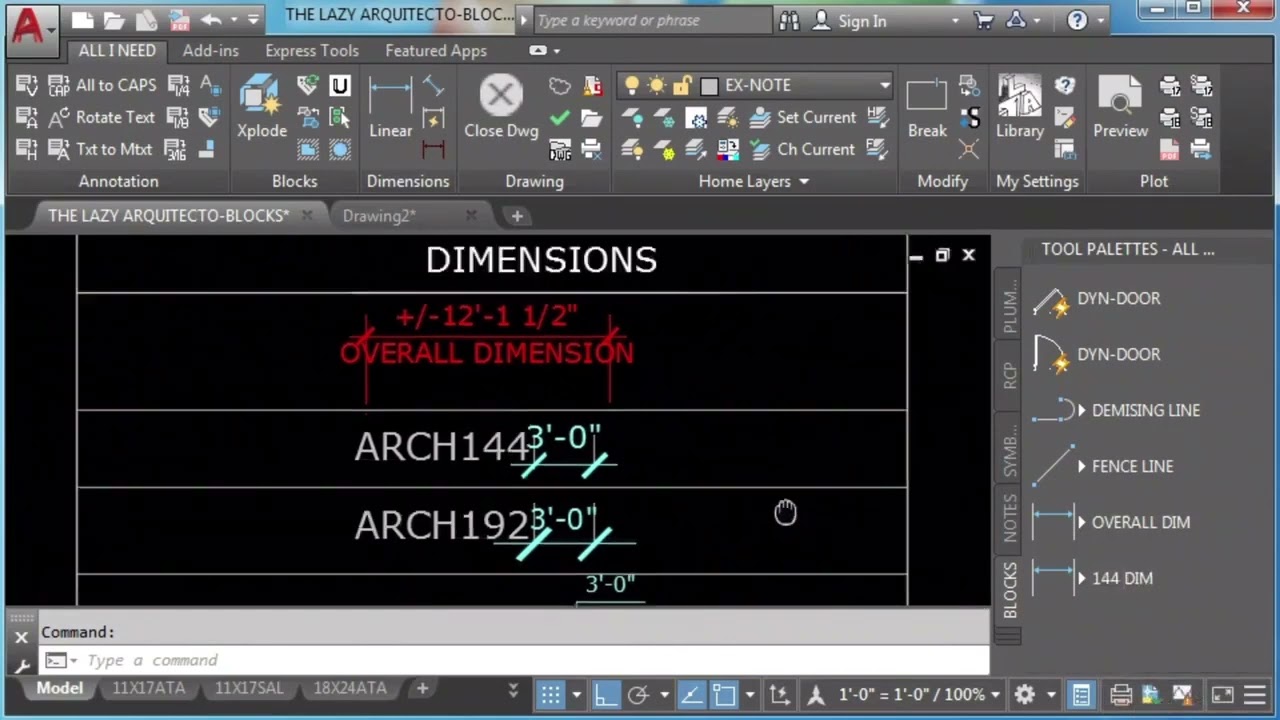The width and height of the screenshot is (1280, 720).
Task: Open the Add-ins ribbon tab
Action: tap(211, 50)
